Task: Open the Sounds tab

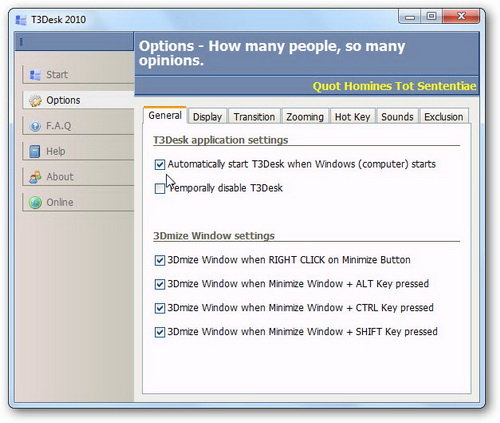Action: 397,117
